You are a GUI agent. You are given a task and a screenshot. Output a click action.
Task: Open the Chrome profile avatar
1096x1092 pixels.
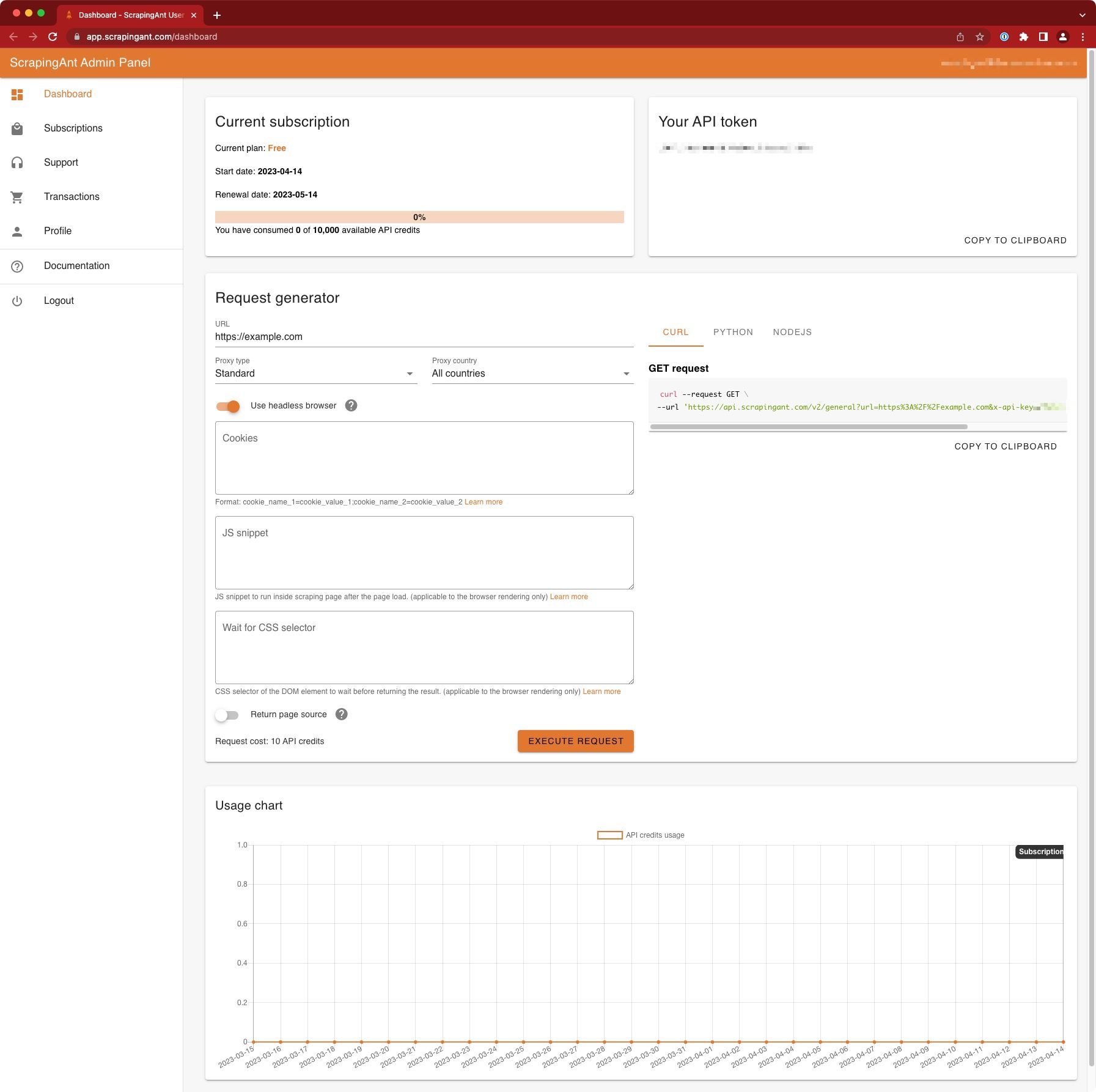[x=1063, y=37]
